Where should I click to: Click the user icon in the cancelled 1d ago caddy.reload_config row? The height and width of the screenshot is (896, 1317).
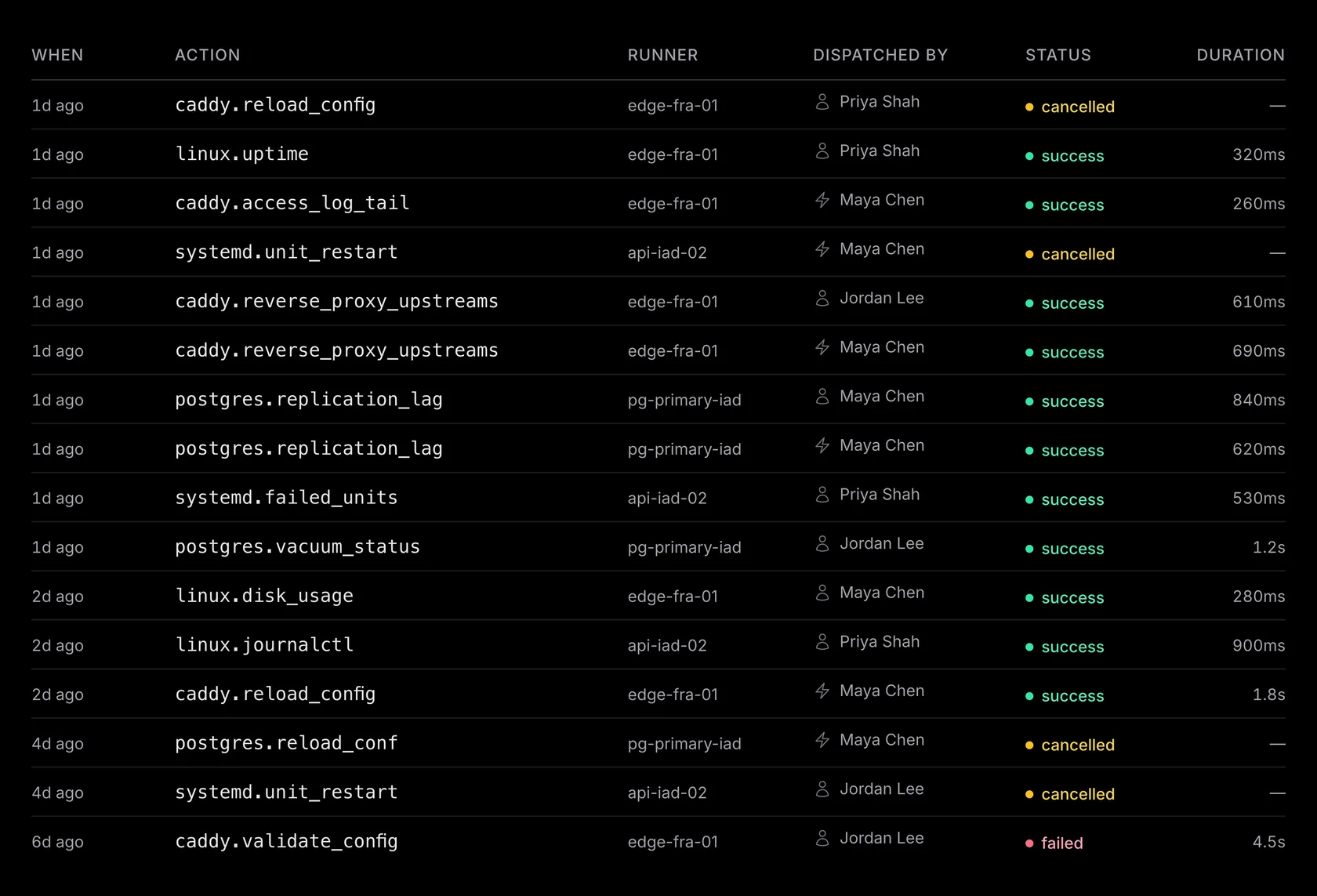pyautogui.click(x=822, y=102)
